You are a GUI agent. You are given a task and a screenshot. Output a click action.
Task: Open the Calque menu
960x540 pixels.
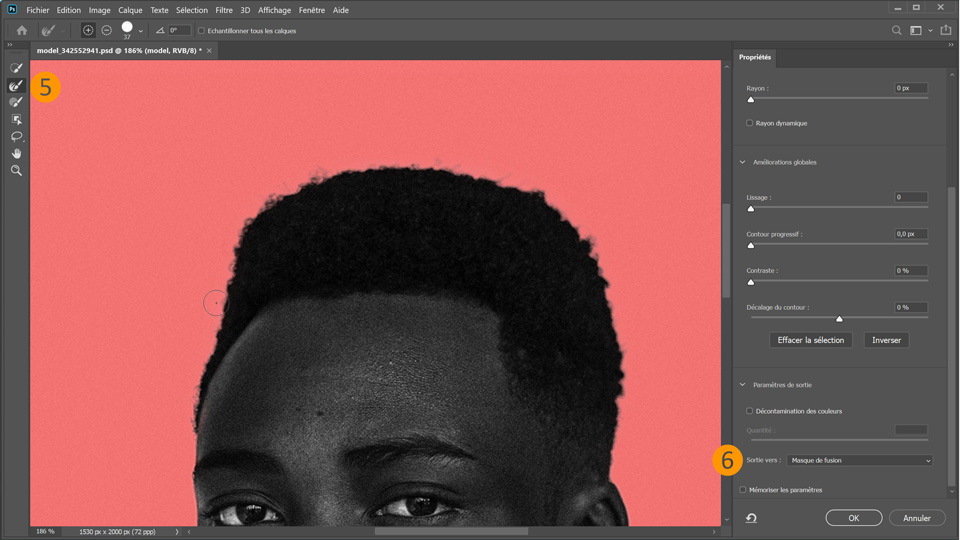130,10
